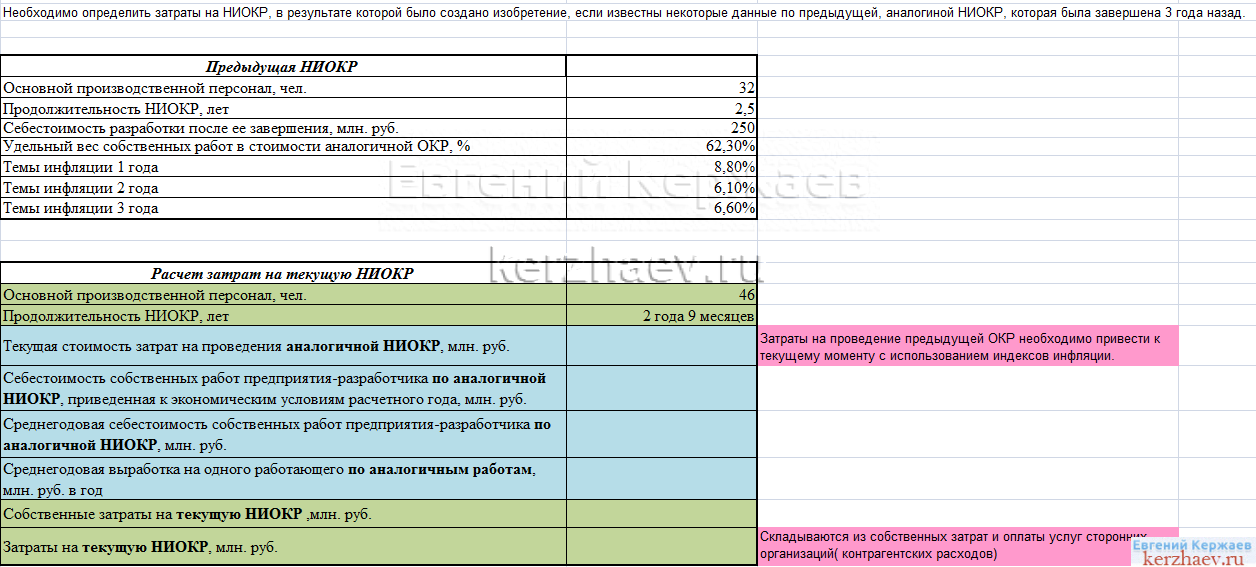
Task: Select inflation rate 6,10% cell
Action: (x=662, y=187)
